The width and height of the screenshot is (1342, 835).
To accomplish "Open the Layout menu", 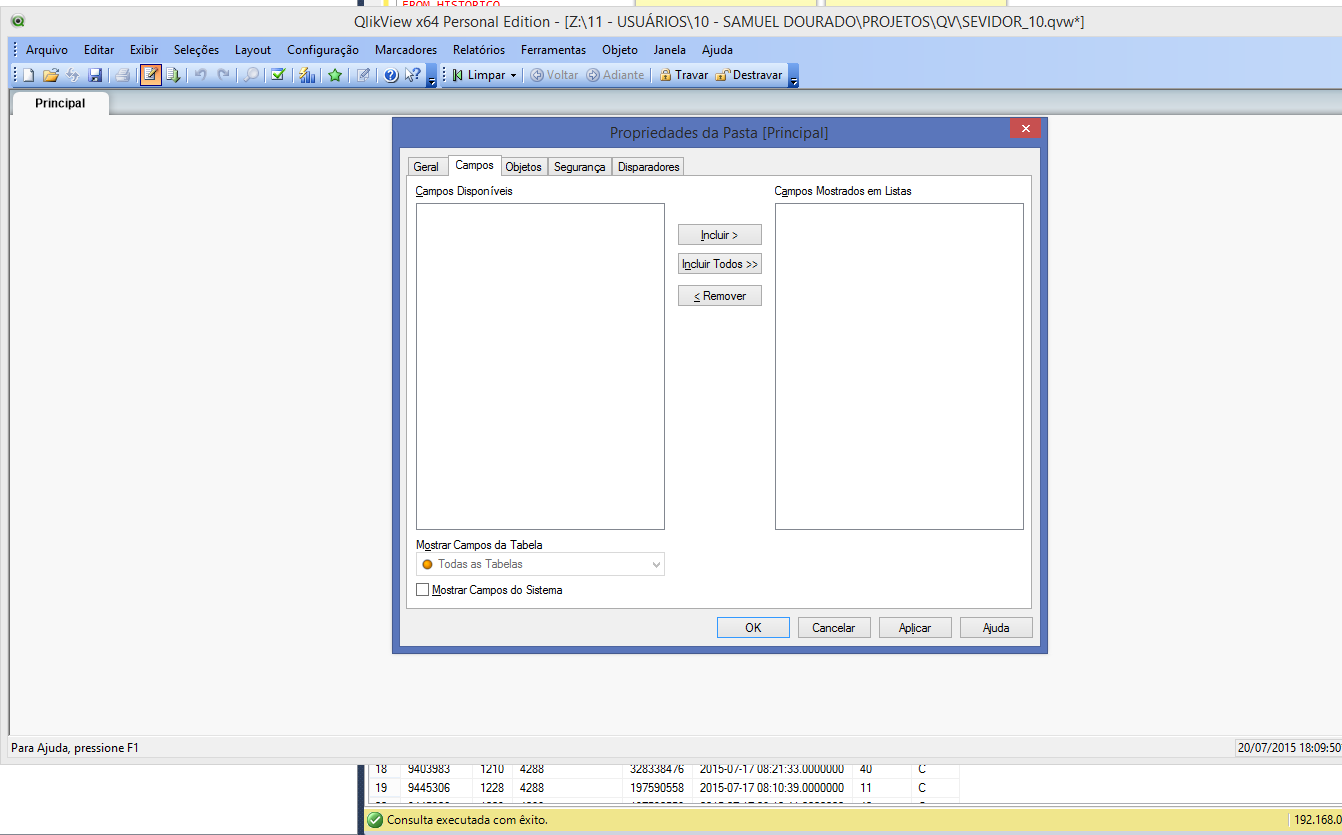I will pos(253,49).
